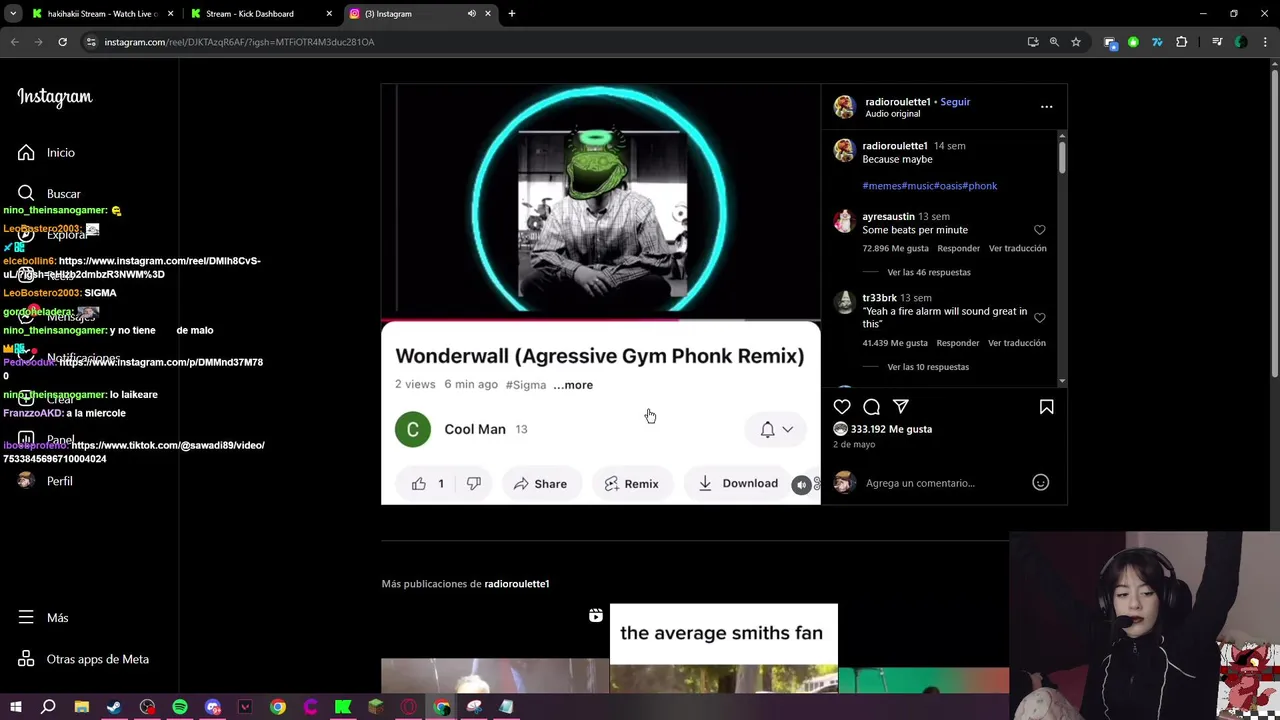This screenshot has height=720, width=1280.
Task: Close the Kick Dashboard tab
Action: coord(329,14)
